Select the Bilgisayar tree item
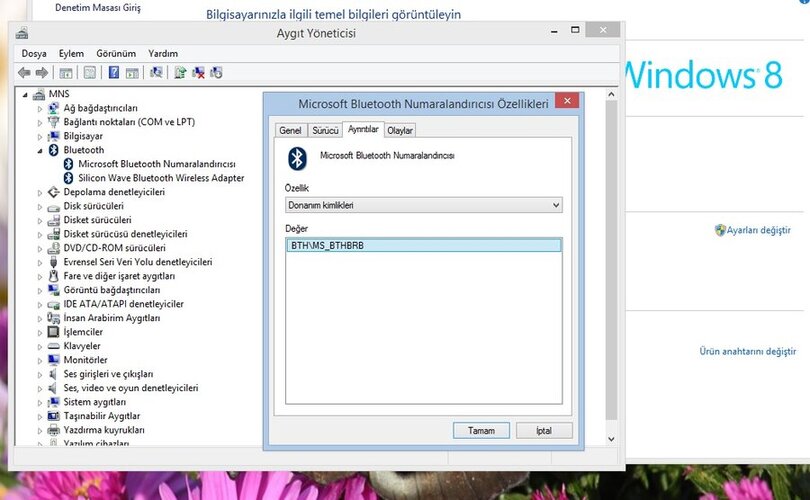 tap(83, 136)
